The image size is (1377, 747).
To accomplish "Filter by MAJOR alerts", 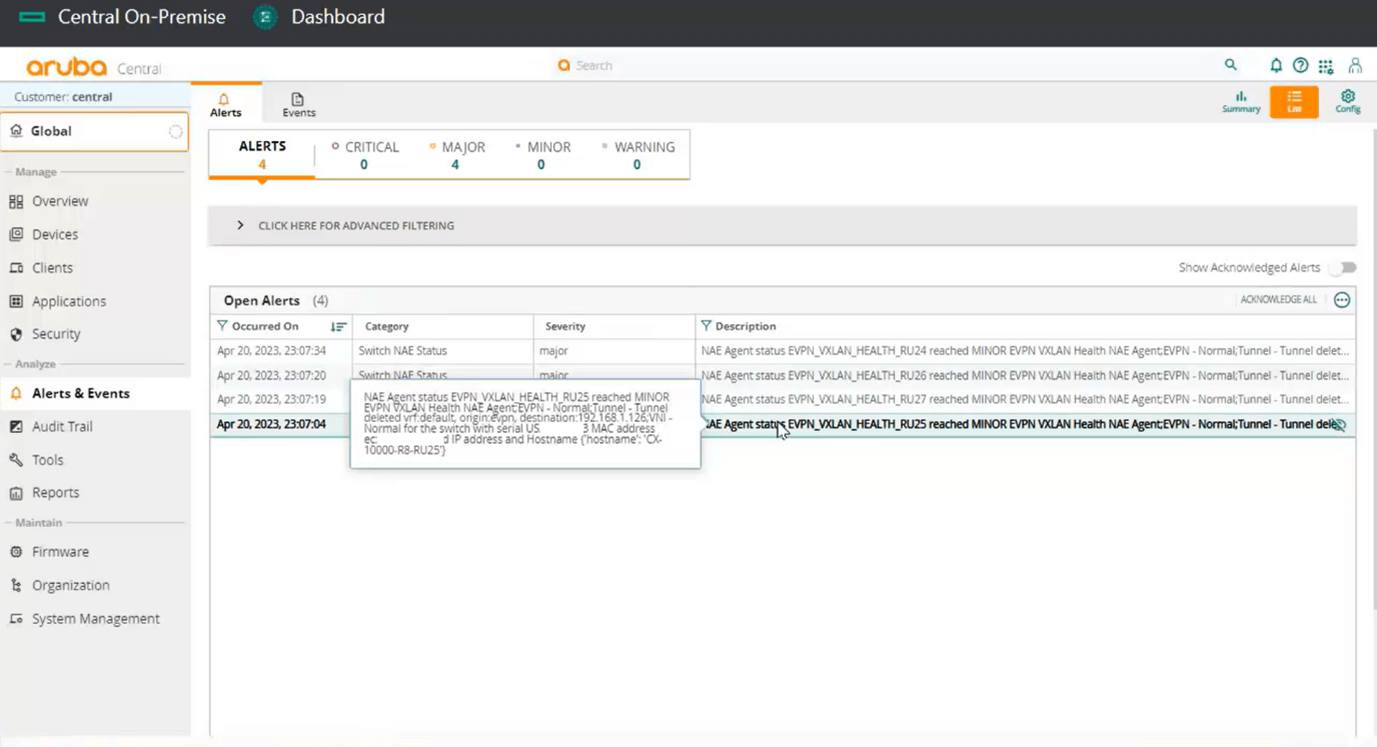I will tap(456, 155).
